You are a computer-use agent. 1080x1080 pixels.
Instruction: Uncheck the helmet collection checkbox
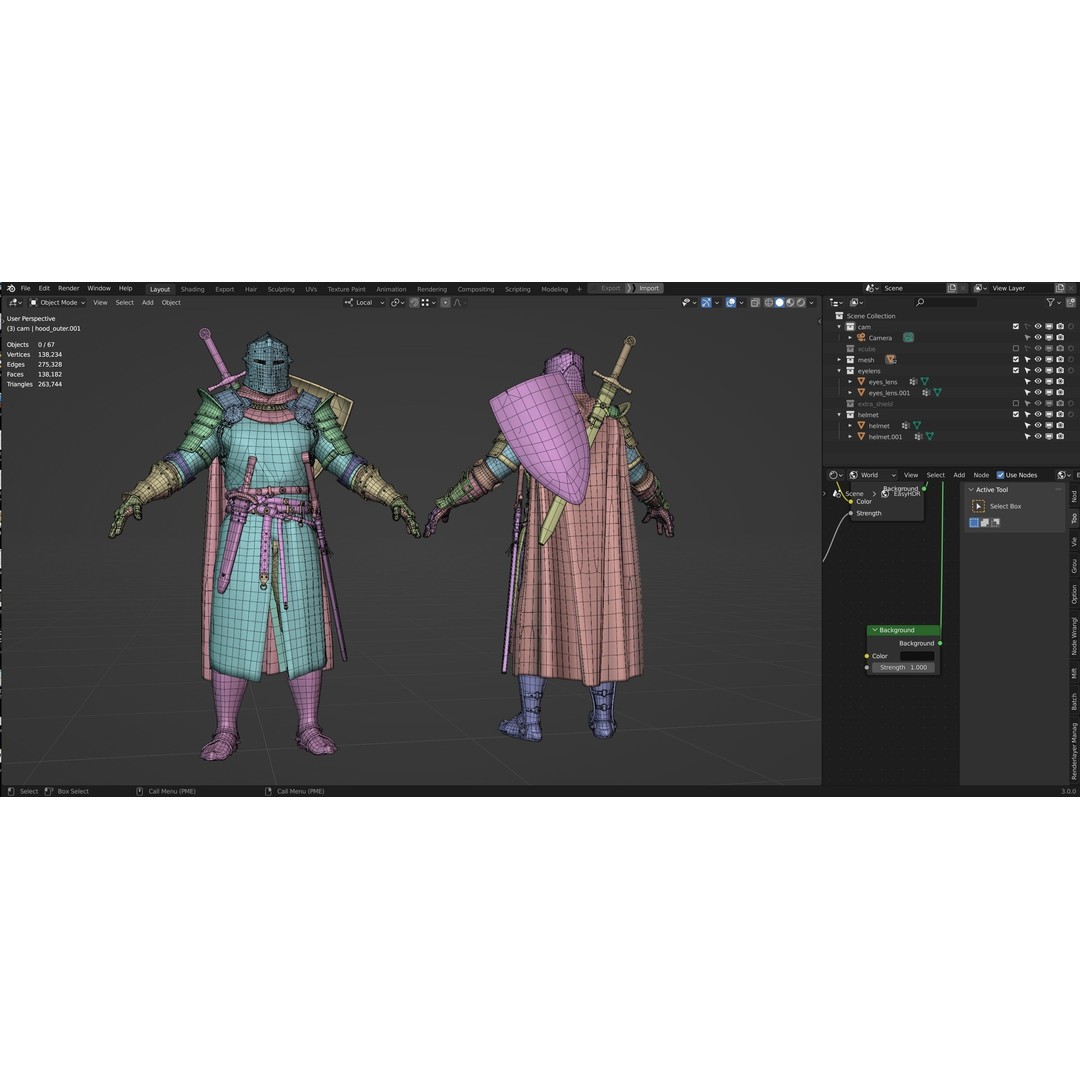pos(1016,415)
